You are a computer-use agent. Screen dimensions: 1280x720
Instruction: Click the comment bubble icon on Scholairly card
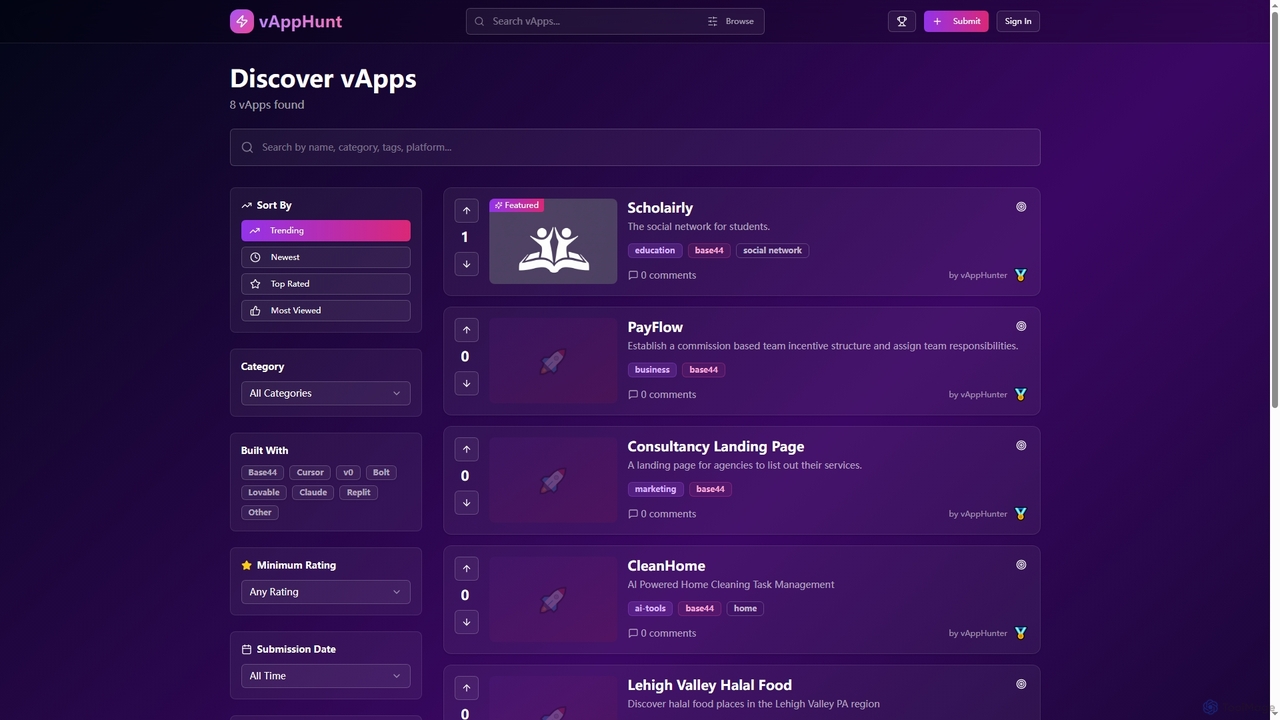click(x=633, y=275)
